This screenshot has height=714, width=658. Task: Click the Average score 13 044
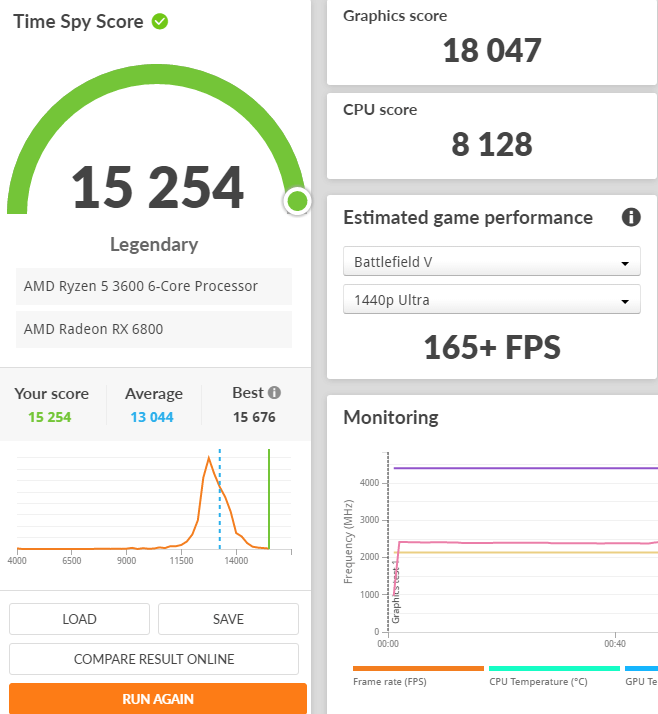tap(152, 417)
